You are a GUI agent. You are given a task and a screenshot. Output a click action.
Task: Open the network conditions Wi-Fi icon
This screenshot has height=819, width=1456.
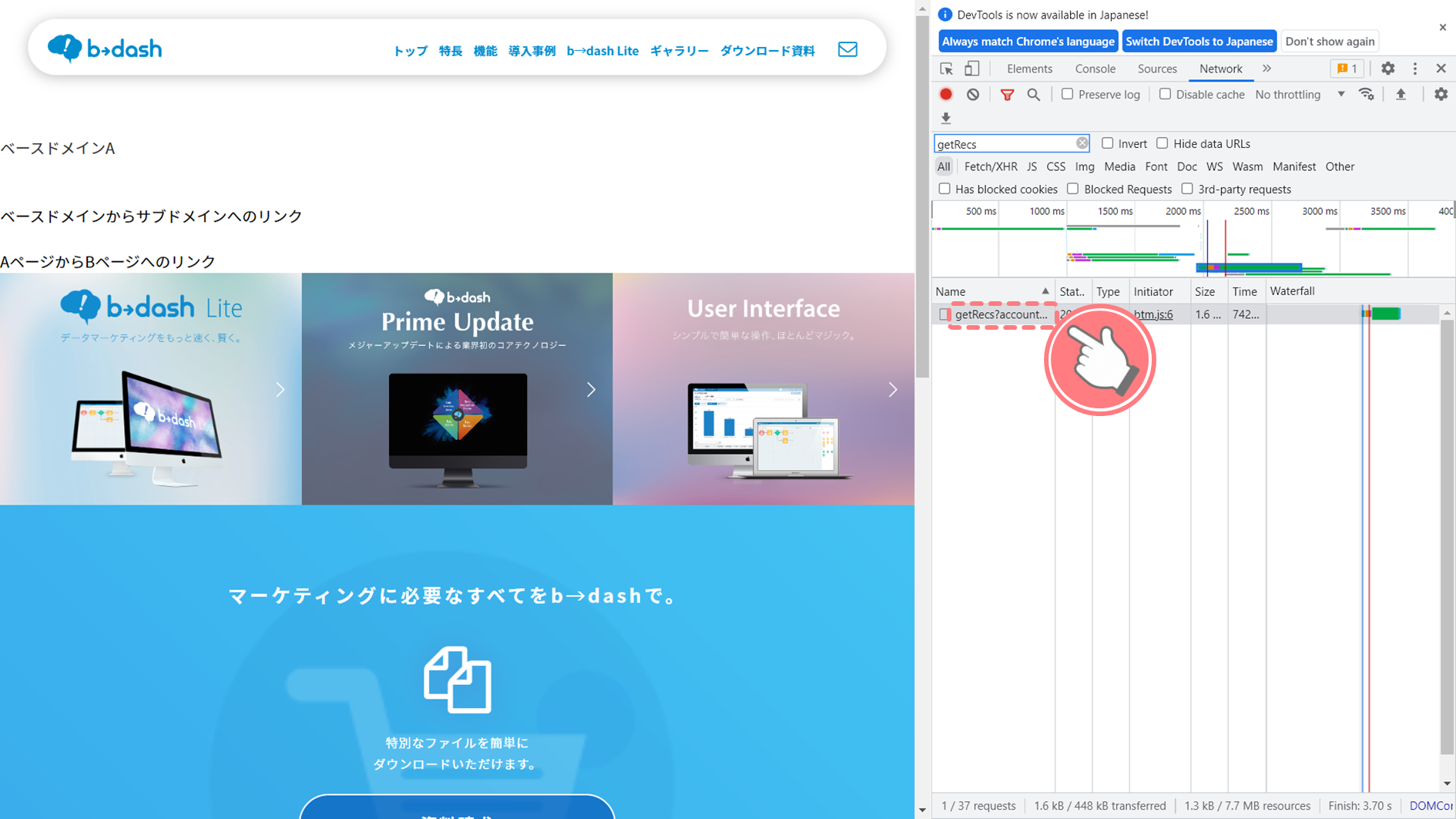(1367, 94)
